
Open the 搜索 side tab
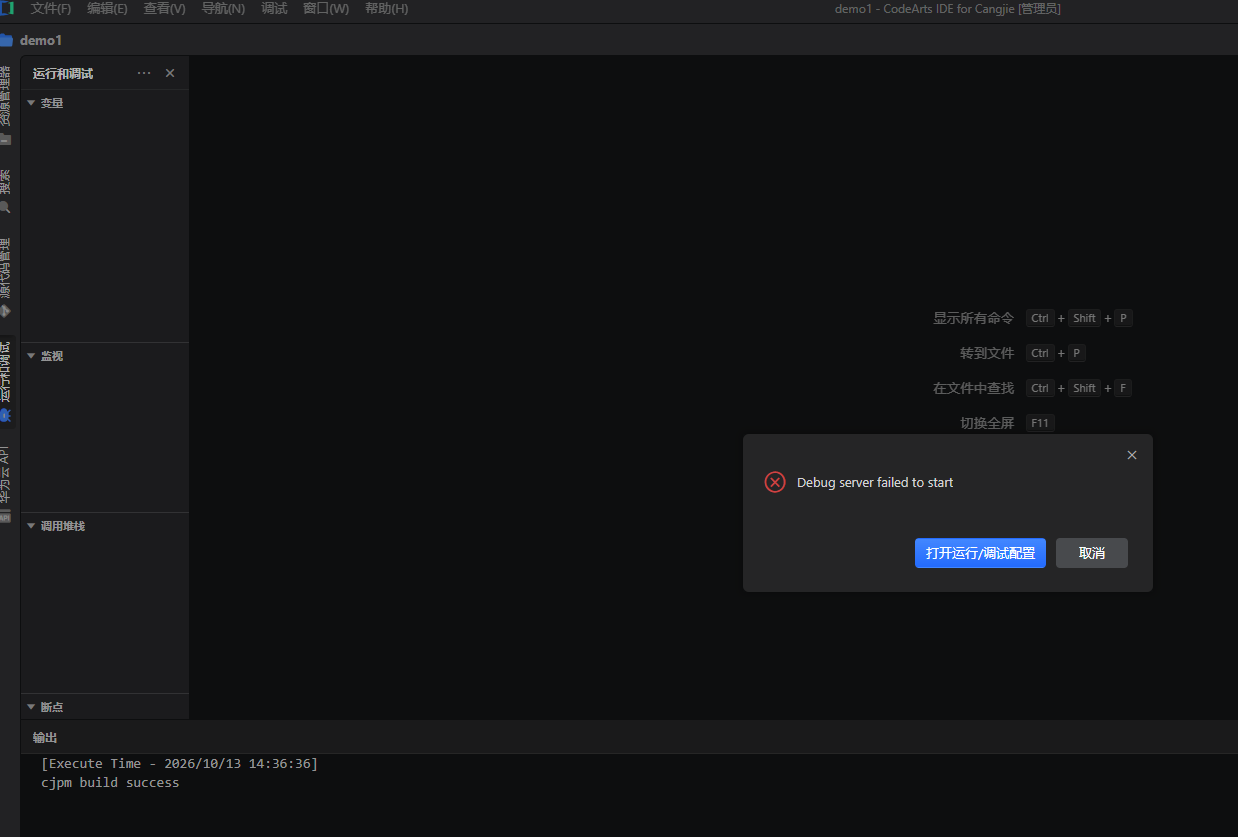point(6,191)
